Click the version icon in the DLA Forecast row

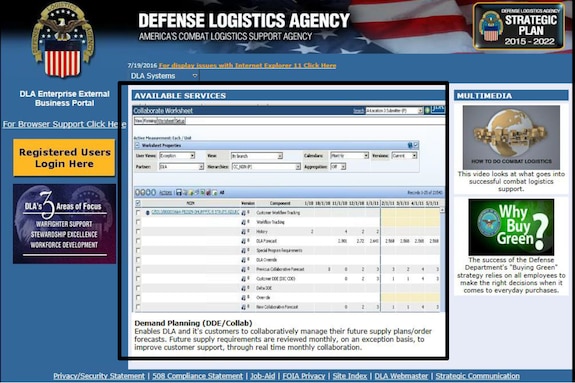click(243, 241)
